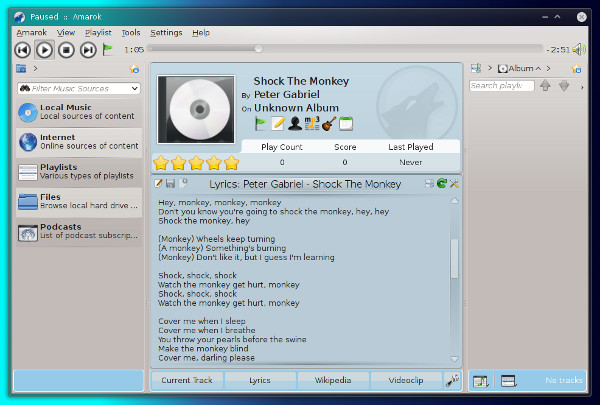
Task: Switch to the Wikipedia applet tab
Action: pos(333,380)
